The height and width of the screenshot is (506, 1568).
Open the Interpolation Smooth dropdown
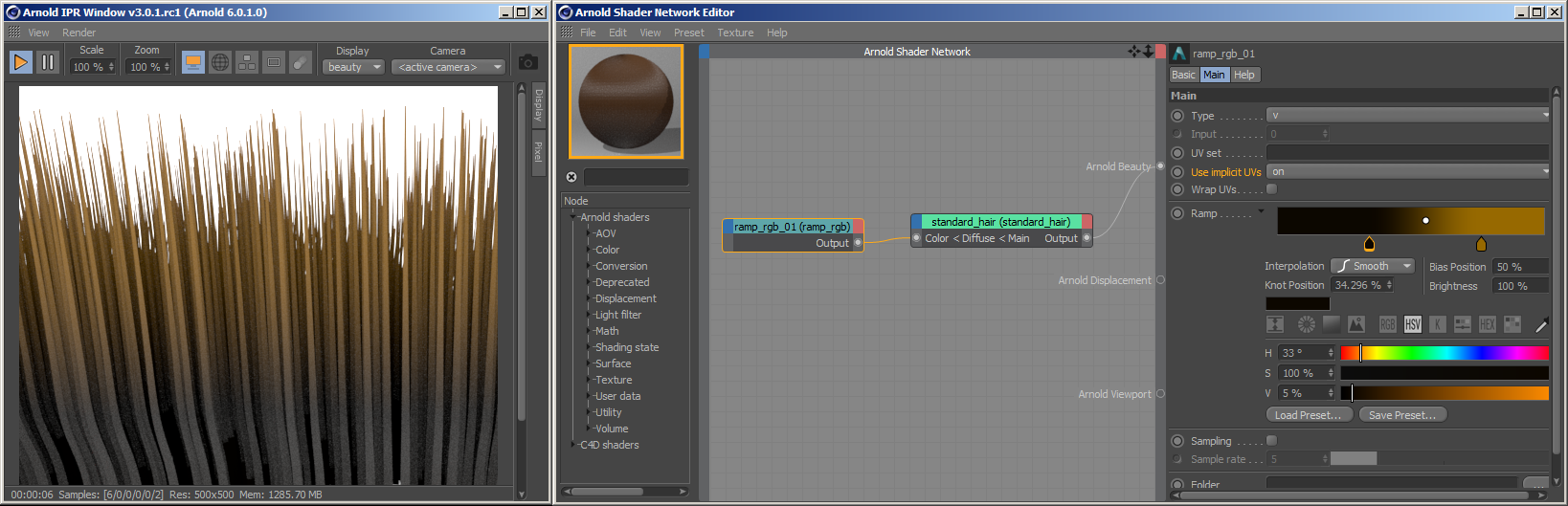point(1373,266)
